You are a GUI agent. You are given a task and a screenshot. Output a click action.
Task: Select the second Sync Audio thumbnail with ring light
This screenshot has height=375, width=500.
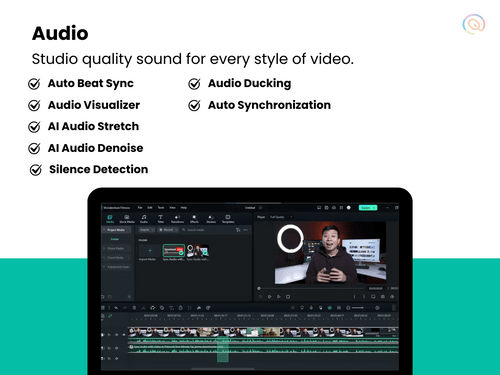click(x=198, y=251)
